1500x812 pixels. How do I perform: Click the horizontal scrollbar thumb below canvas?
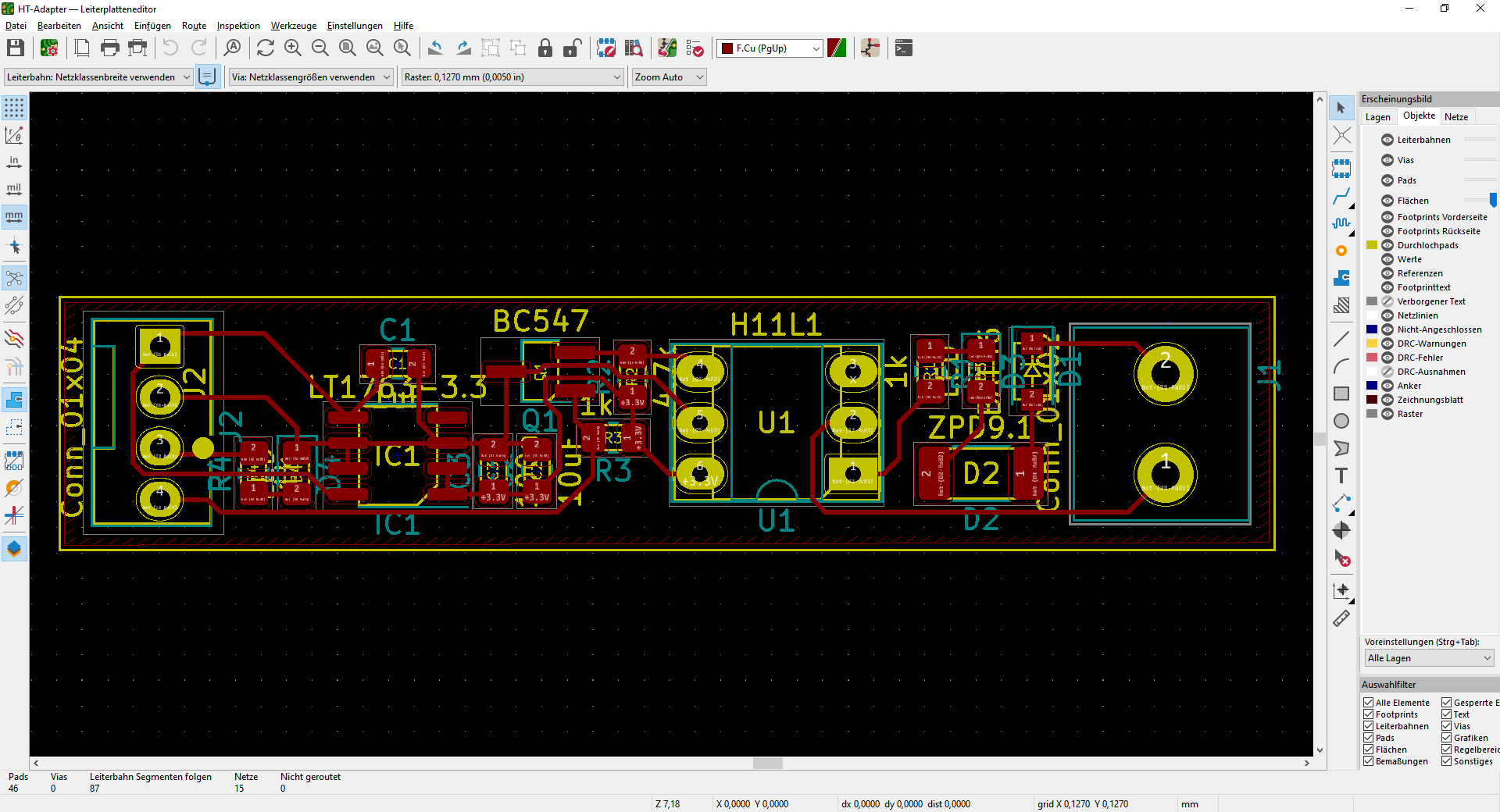pos(768,763)
